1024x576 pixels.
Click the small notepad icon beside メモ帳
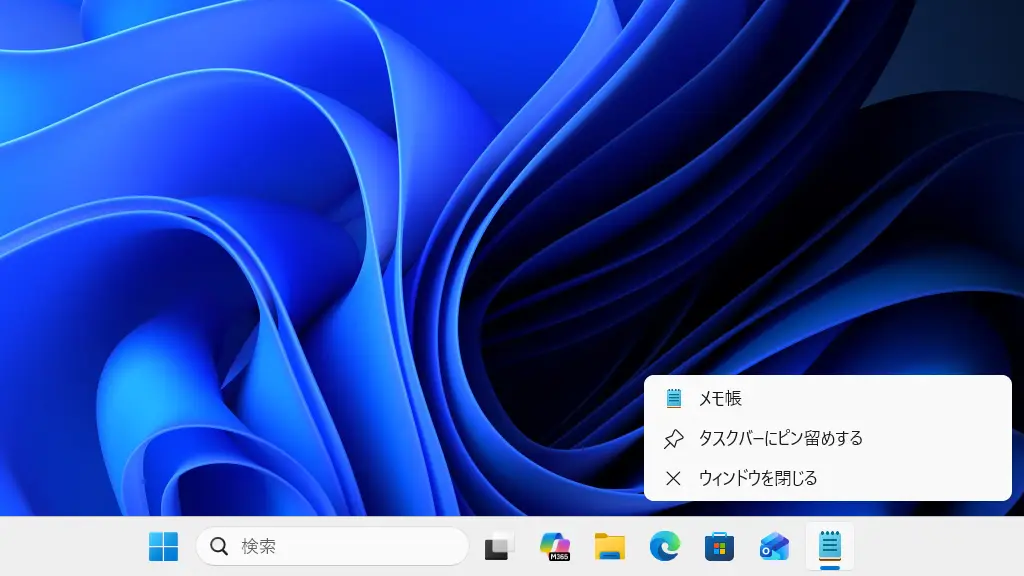pos(674,398)
